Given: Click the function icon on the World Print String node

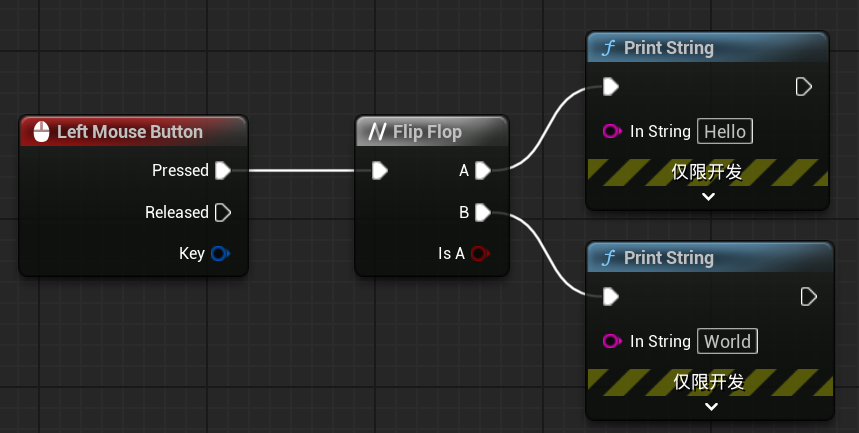Looking at the screenshot, I should [607, 258].
